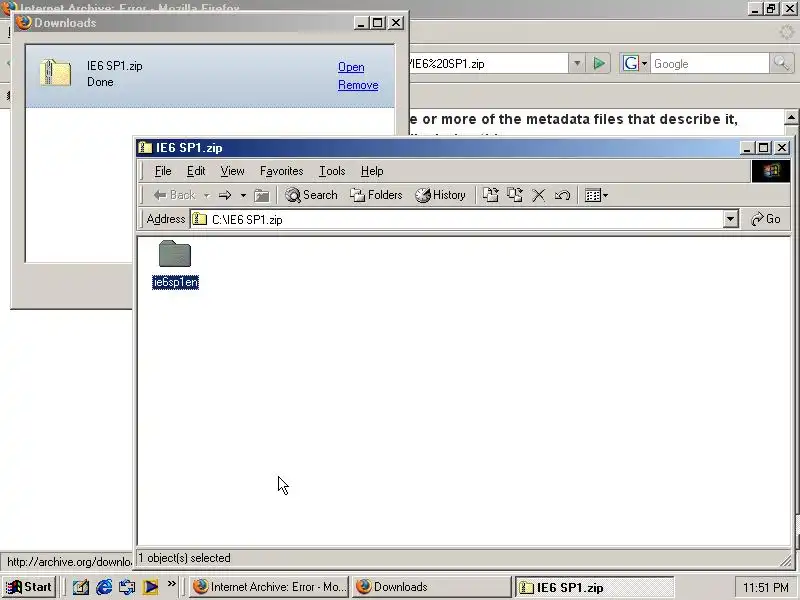Click the Windows logo throbber in Explorer
This screenshot has height=600, width=800.
(x=771, y=171)
